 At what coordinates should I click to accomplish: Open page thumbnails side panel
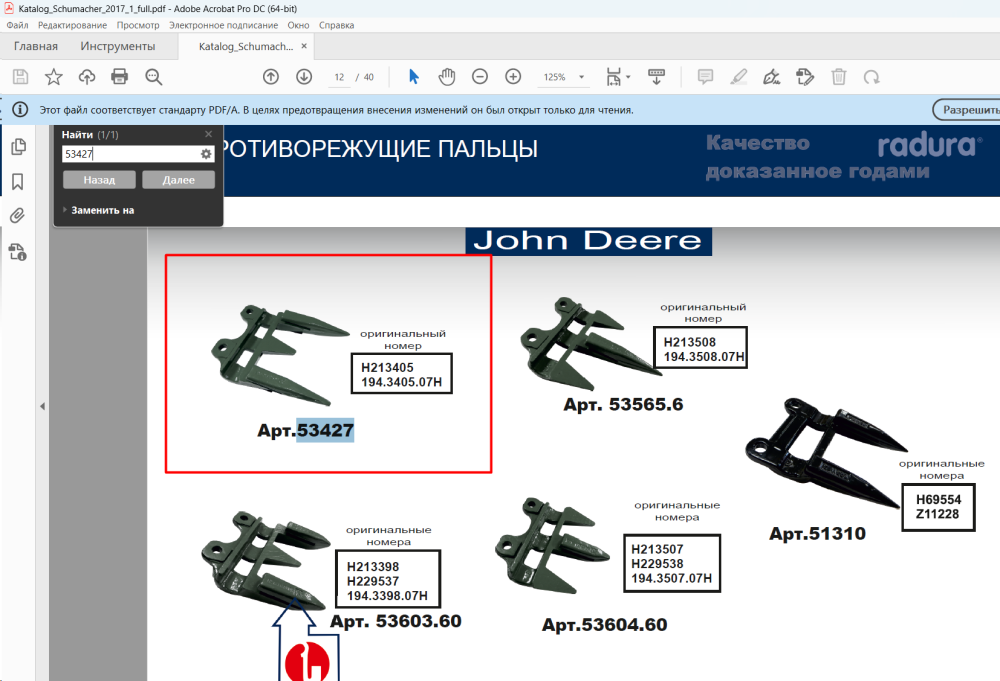pyautogui.click(x=18, y=147)
